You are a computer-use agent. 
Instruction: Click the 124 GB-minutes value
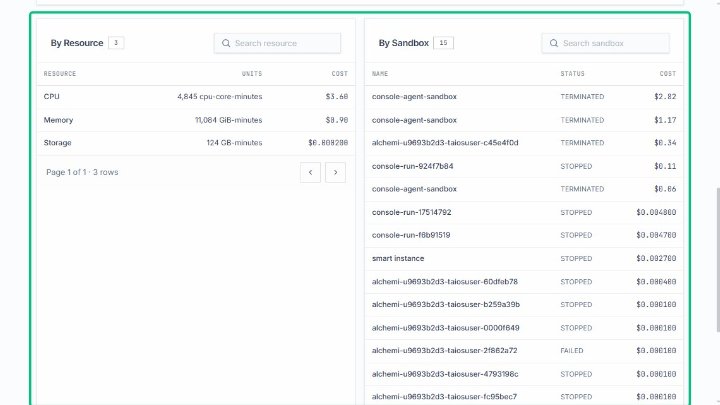(x=234, y=143)
